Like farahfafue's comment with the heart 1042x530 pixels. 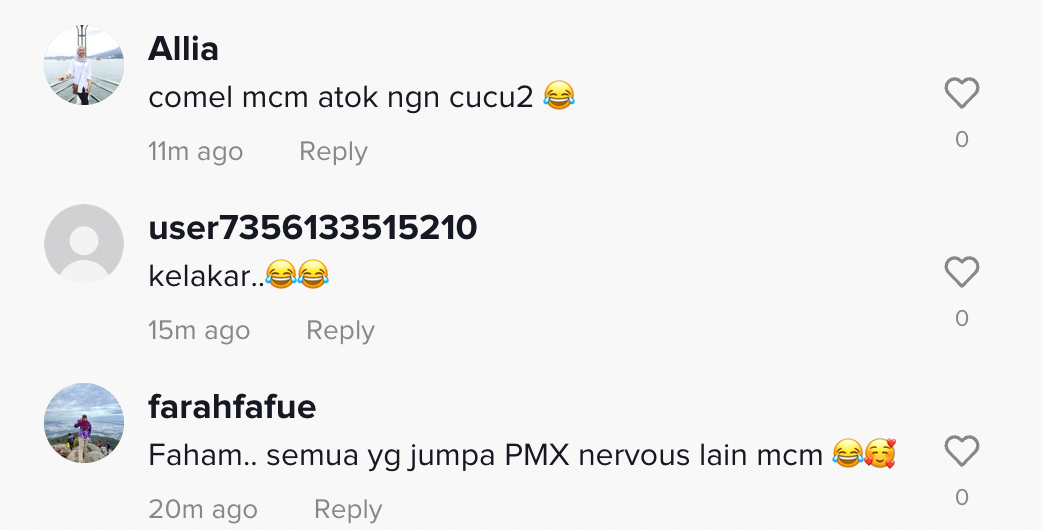[x=962, y=452]
